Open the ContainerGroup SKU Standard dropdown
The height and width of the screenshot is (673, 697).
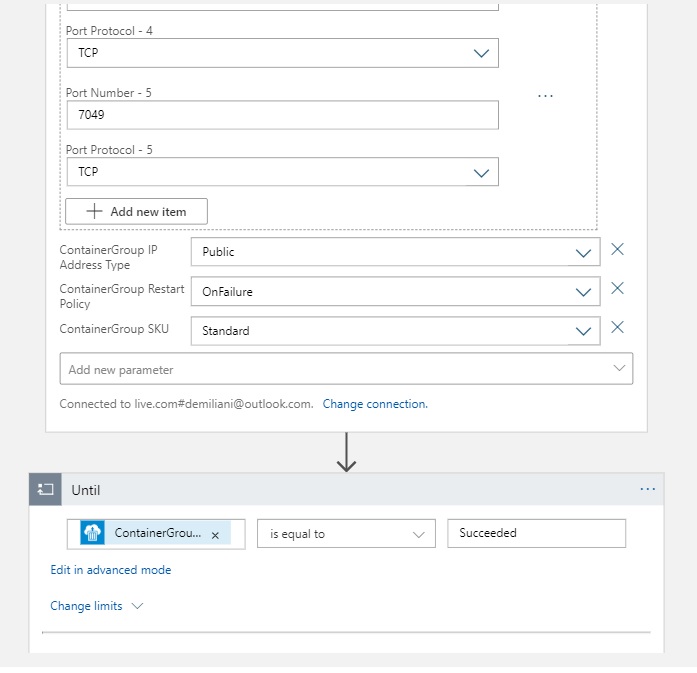point(583,331)
